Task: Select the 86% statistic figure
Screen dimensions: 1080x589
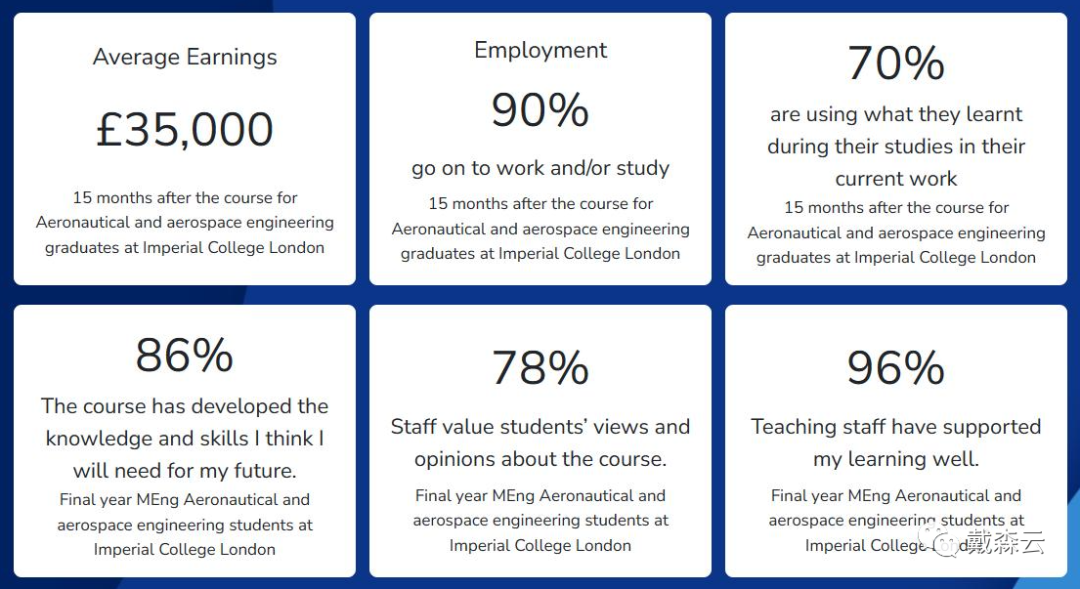Action: [185, 355]
